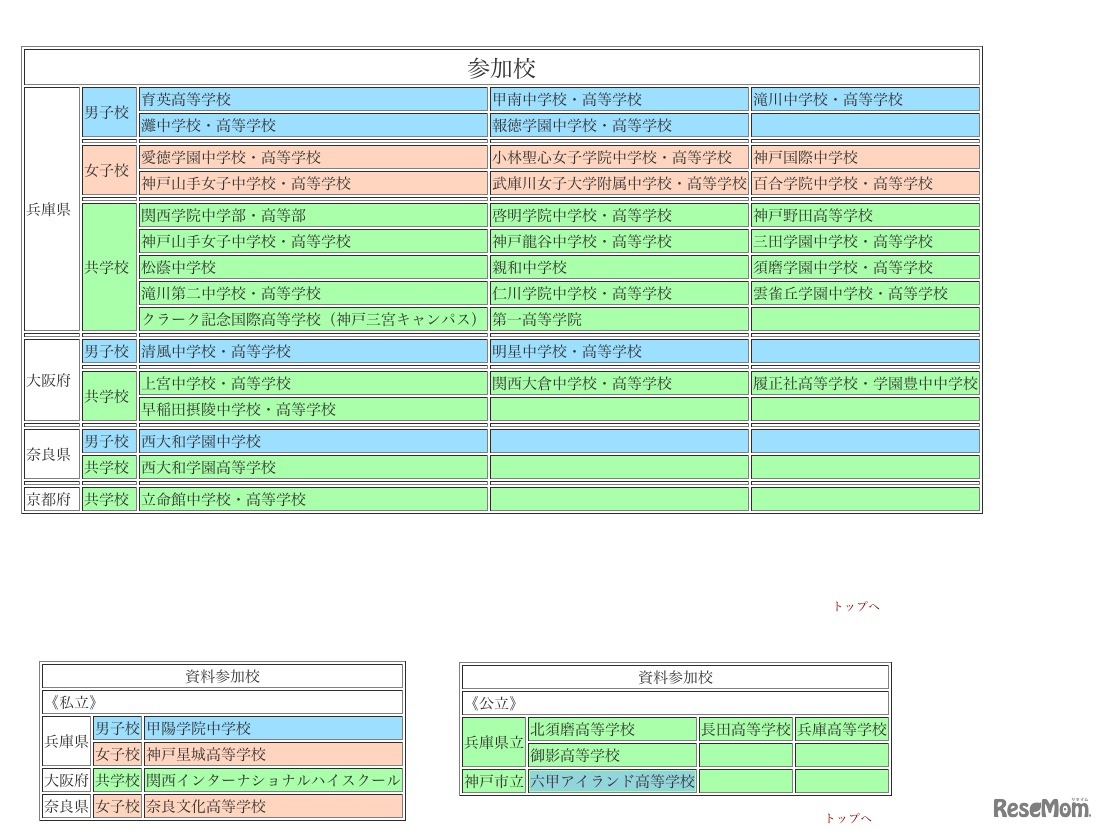The image size is (1104, 831).
Task: Click 清風中学校・高等学校
Action: pos(313,351)
